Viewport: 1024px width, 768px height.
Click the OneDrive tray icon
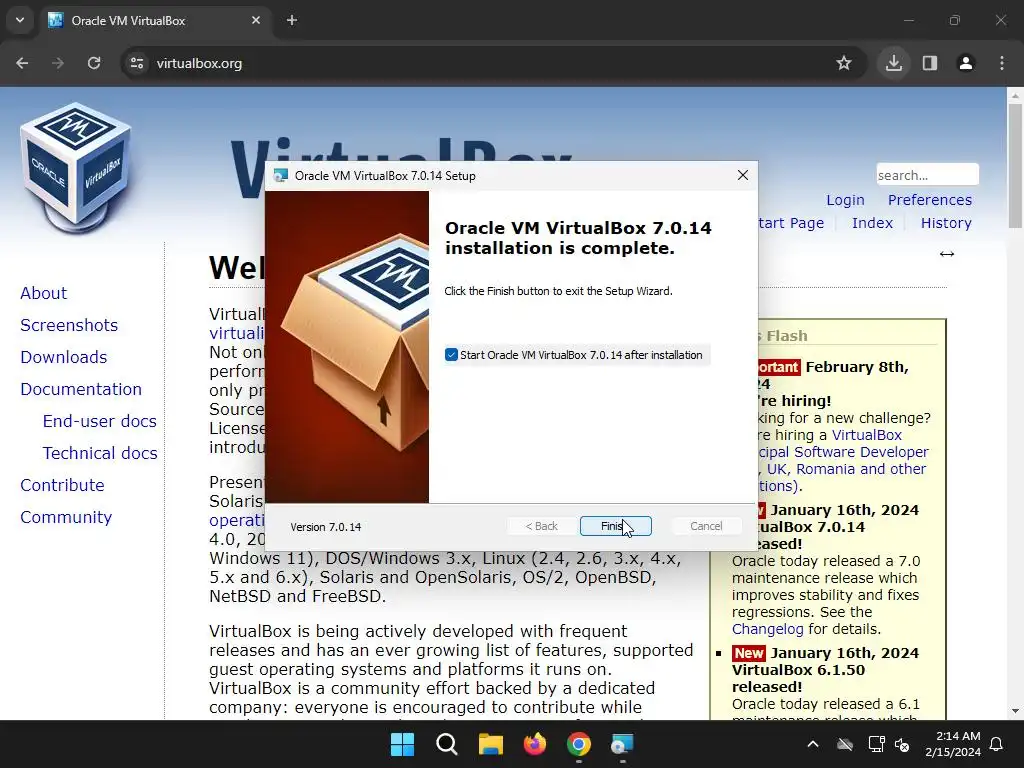tap(845, 744)
